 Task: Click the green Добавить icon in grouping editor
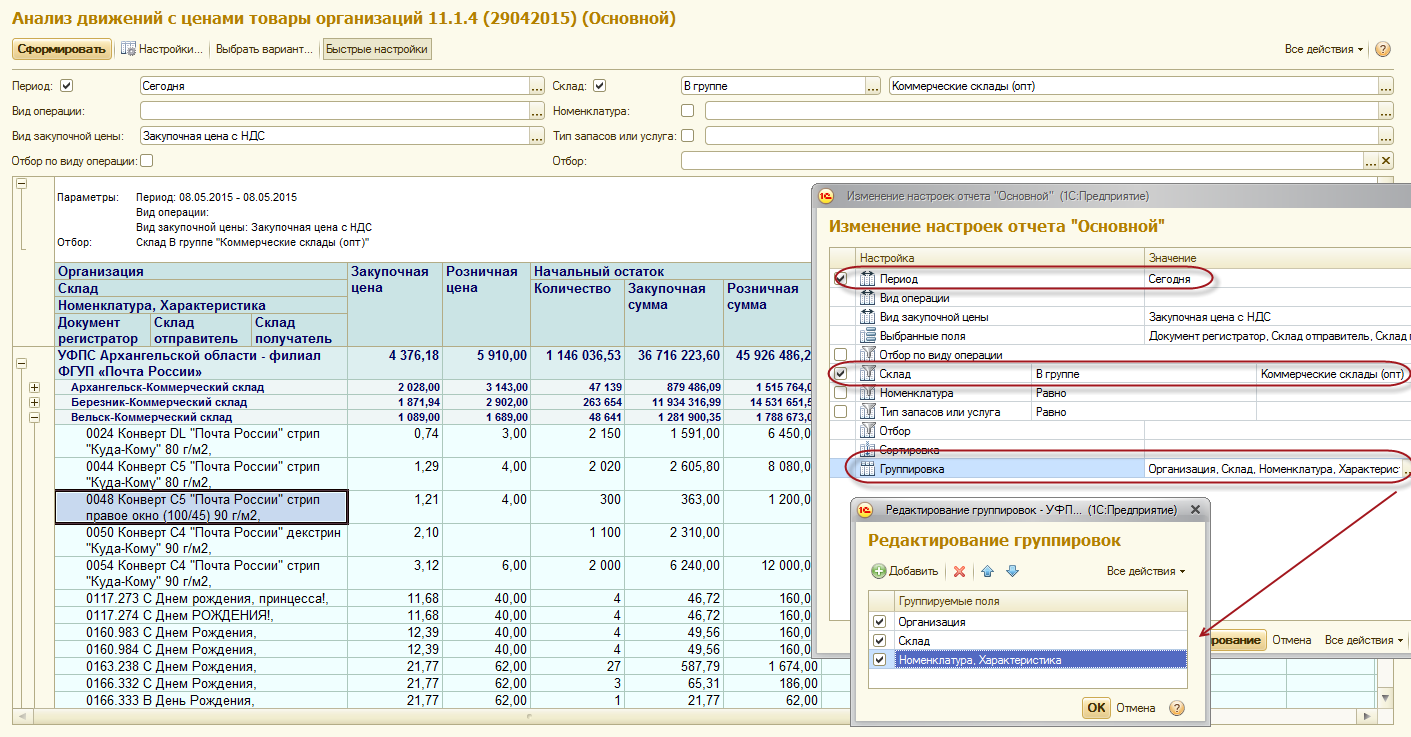coord(879,572)
